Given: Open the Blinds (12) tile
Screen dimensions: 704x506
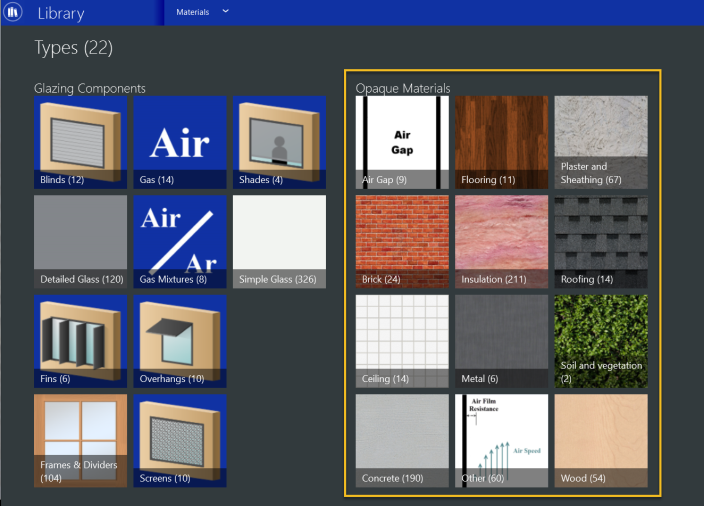Looking at the screenshot, I should pyautogui.click(x=81, y=142).
